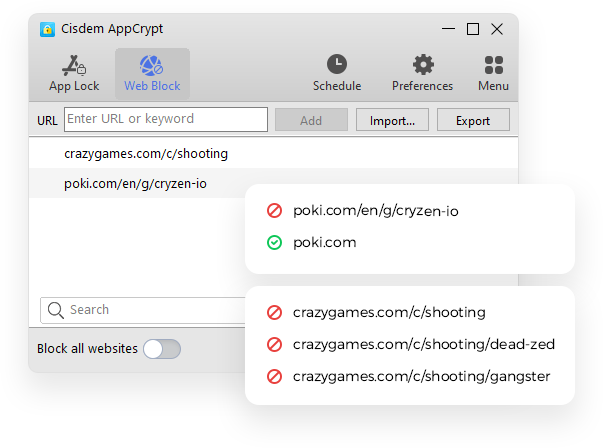603x448 pixels.
Task: Open the Schedule clock icon
Action: tap(337, 64)
